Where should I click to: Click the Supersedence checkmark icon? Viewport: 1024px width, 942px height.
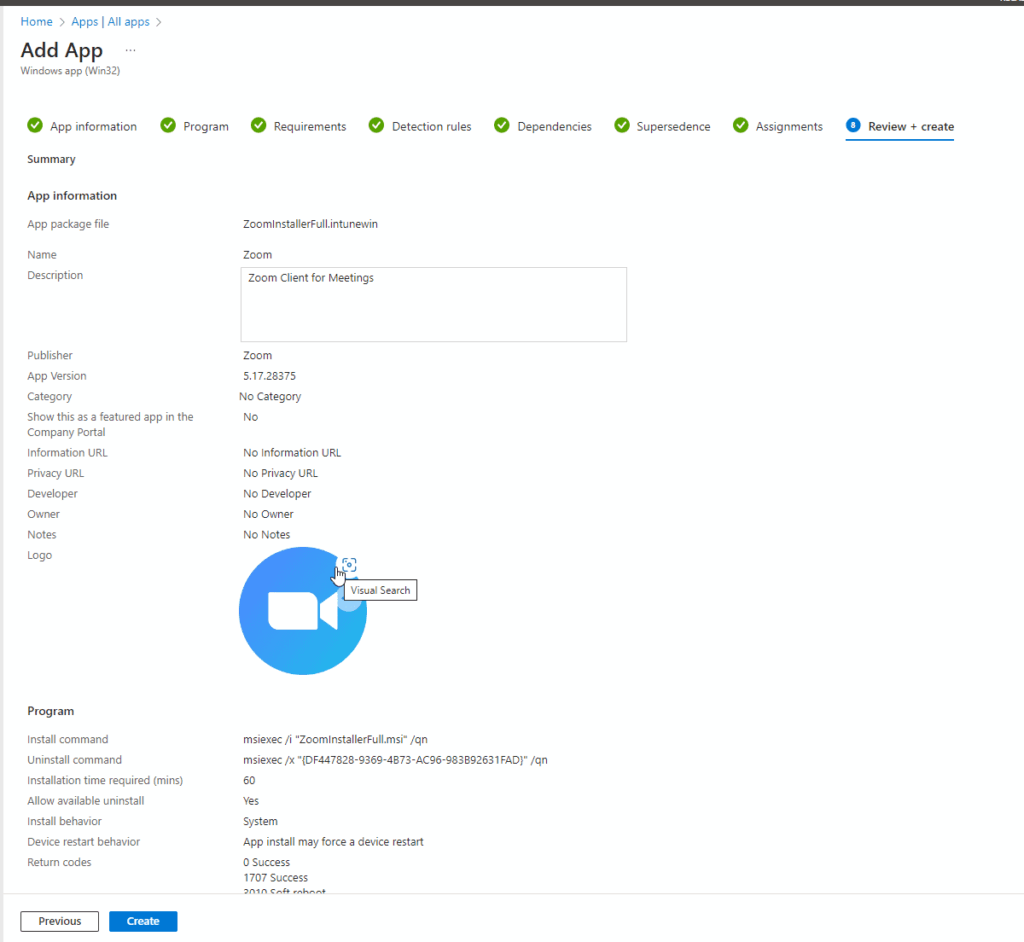coord(624,125)
